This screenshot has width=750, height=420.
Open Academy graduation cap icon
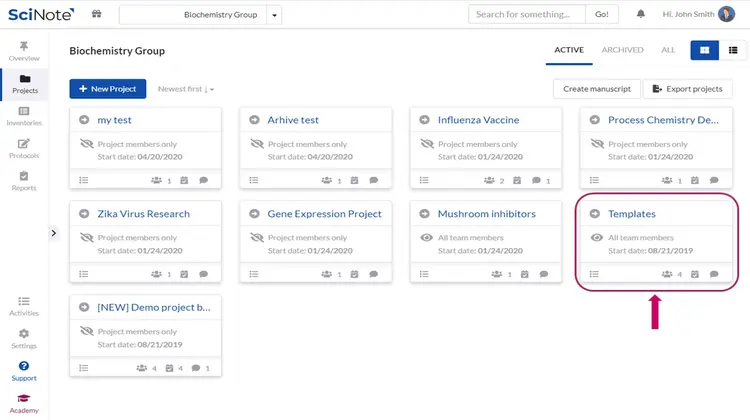(24, 398)
